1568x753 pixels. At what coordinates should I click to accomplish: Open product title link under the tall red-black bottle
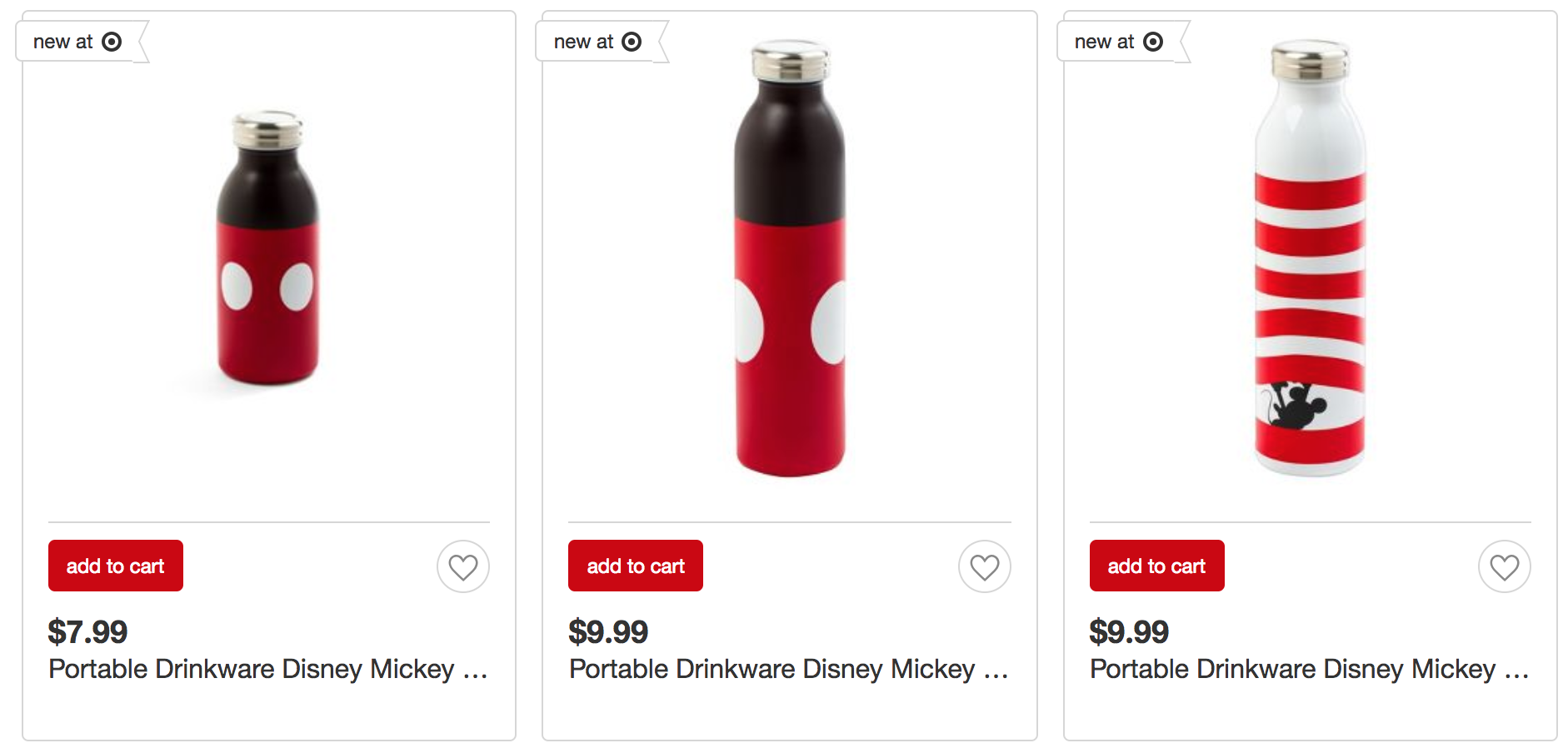(788, 669)
